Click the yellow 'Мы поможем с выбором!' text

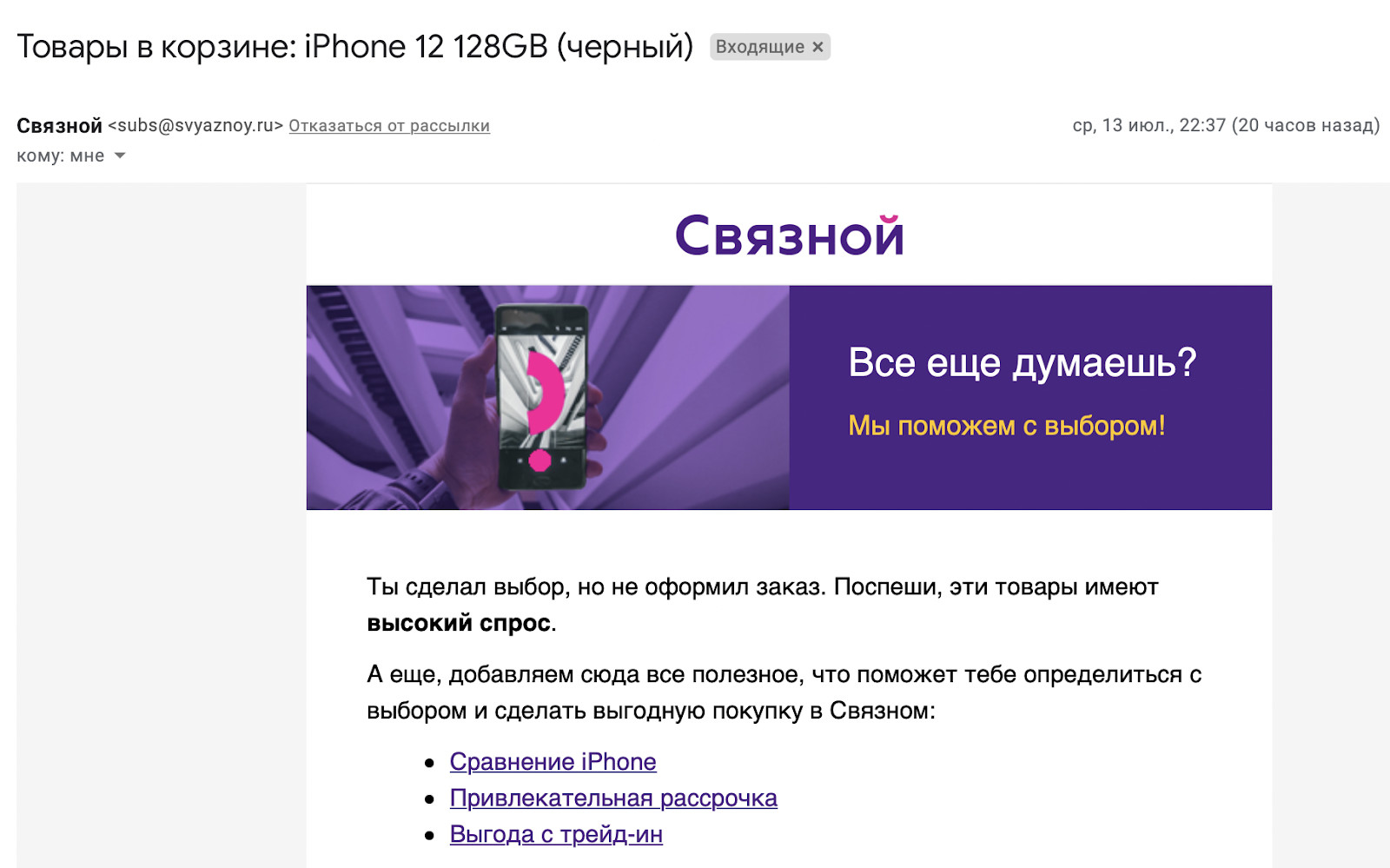pyautogui.click(x=1006, y=426)
